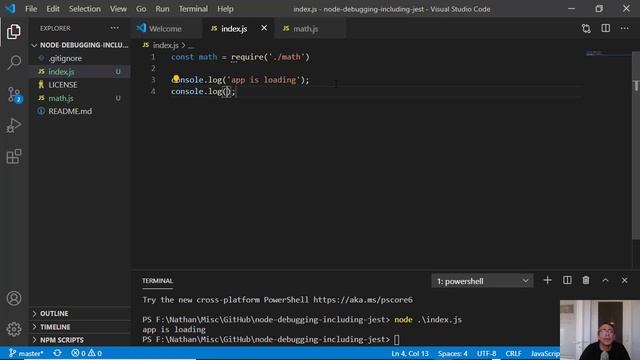
Task: Change encoding via UTF-8 status item
Action: click(486, 353)
